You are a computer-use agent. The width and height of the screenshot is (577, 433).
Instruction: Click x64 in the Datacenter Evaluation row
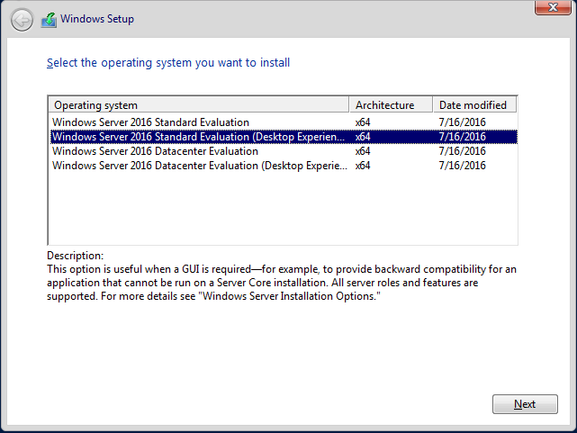(362, 151)
